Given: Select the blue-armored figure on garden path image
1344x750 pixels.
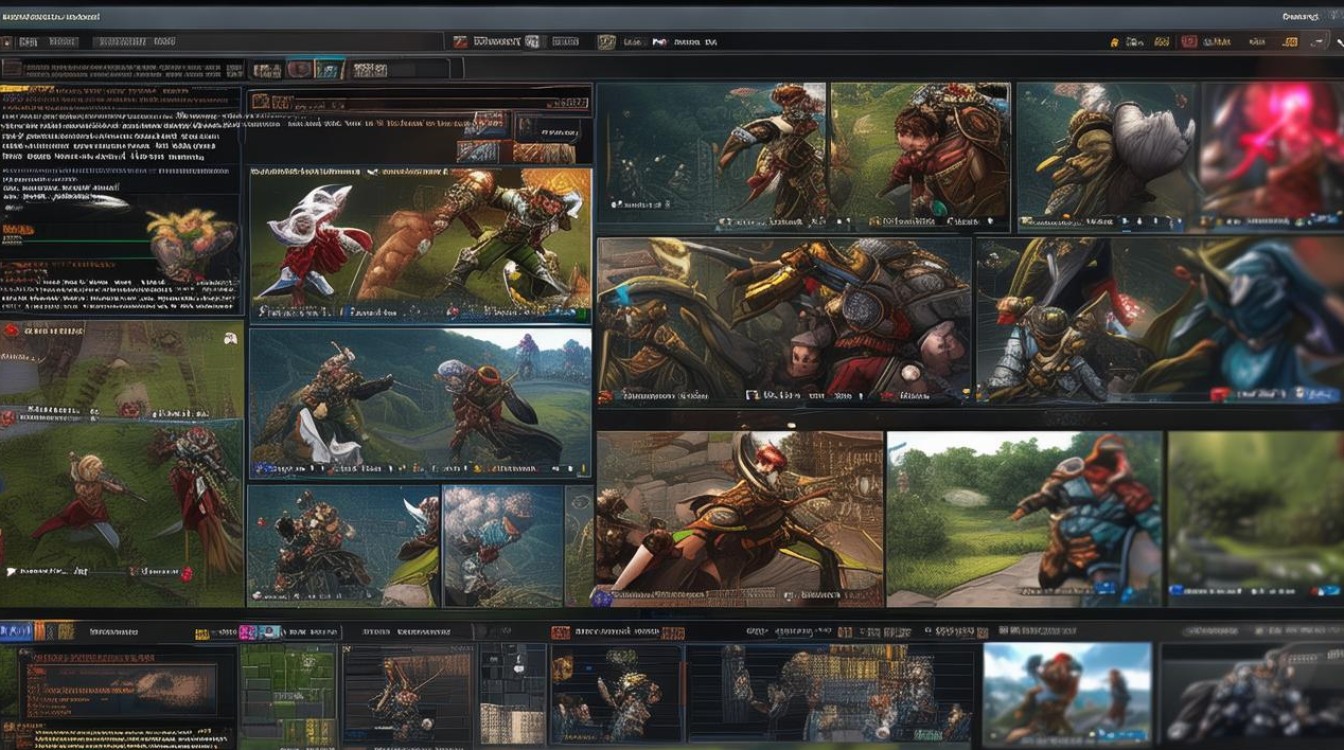Looking at the screenshot, I should (1024, 519).
